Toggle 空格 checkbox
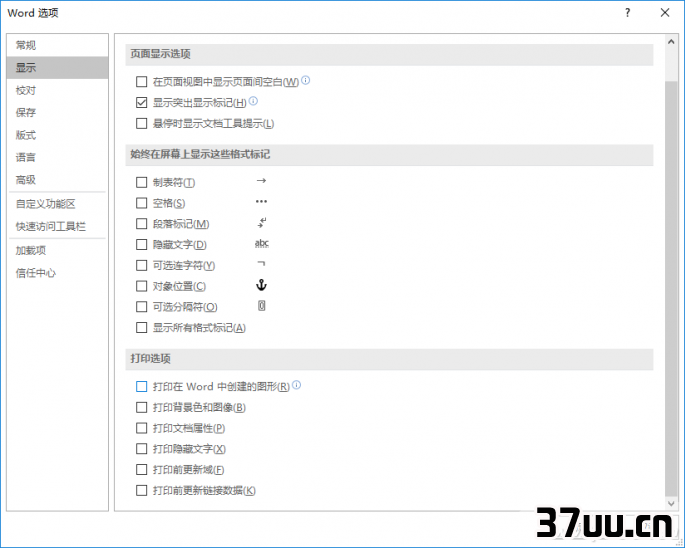The height and width of the screenshot is (548, 685). tap(142, 203)
